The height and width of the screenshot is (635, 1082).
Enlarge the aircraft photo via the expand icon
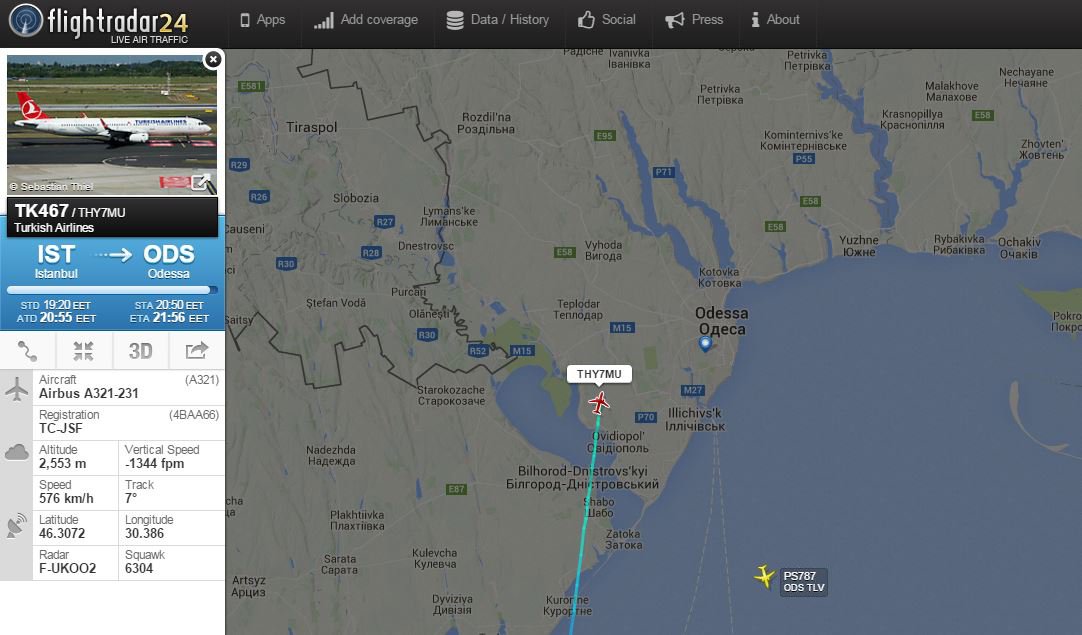(x=201, y=182)
